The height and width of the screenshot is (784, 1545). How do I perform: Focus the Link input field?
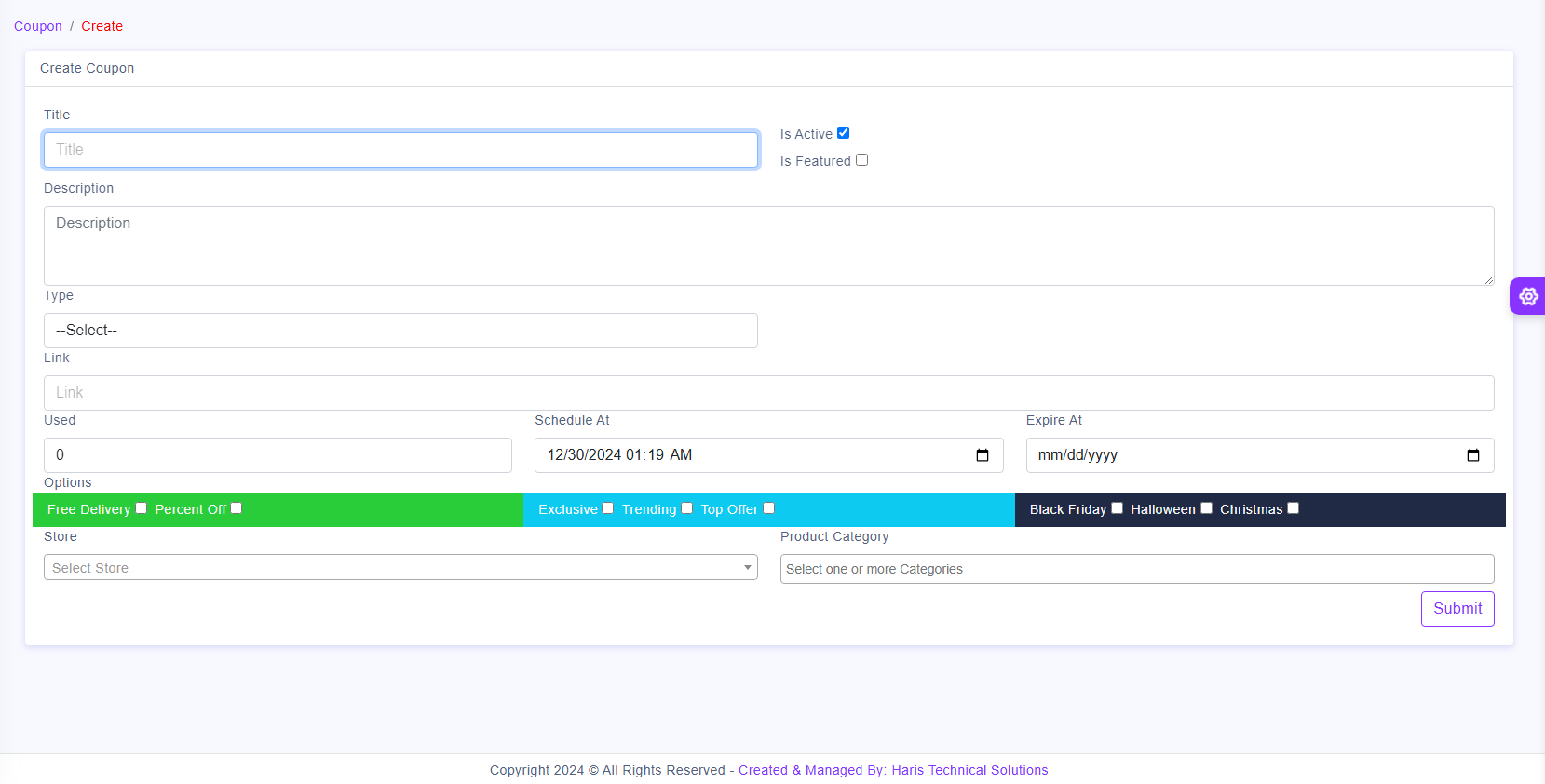click(x=769, y=393)
